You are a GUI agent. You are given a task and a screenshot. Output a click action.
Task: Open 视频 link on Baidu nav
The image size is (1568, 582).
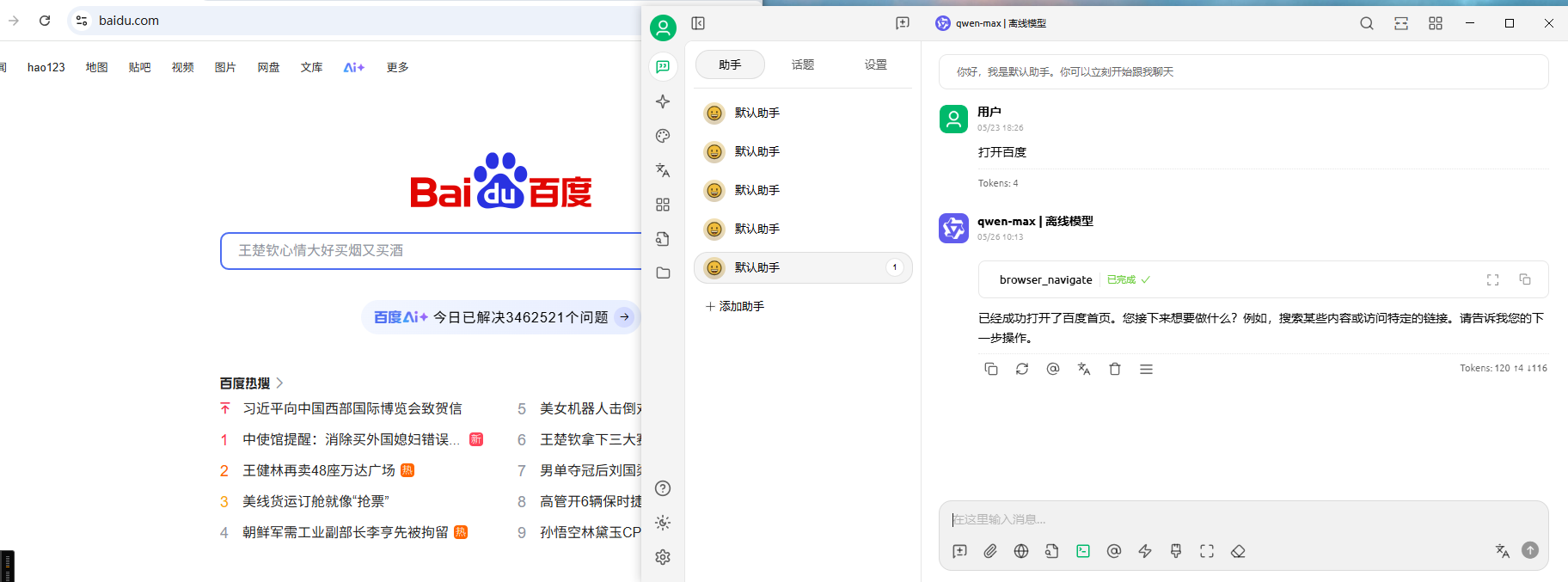(x=183, y=67)
